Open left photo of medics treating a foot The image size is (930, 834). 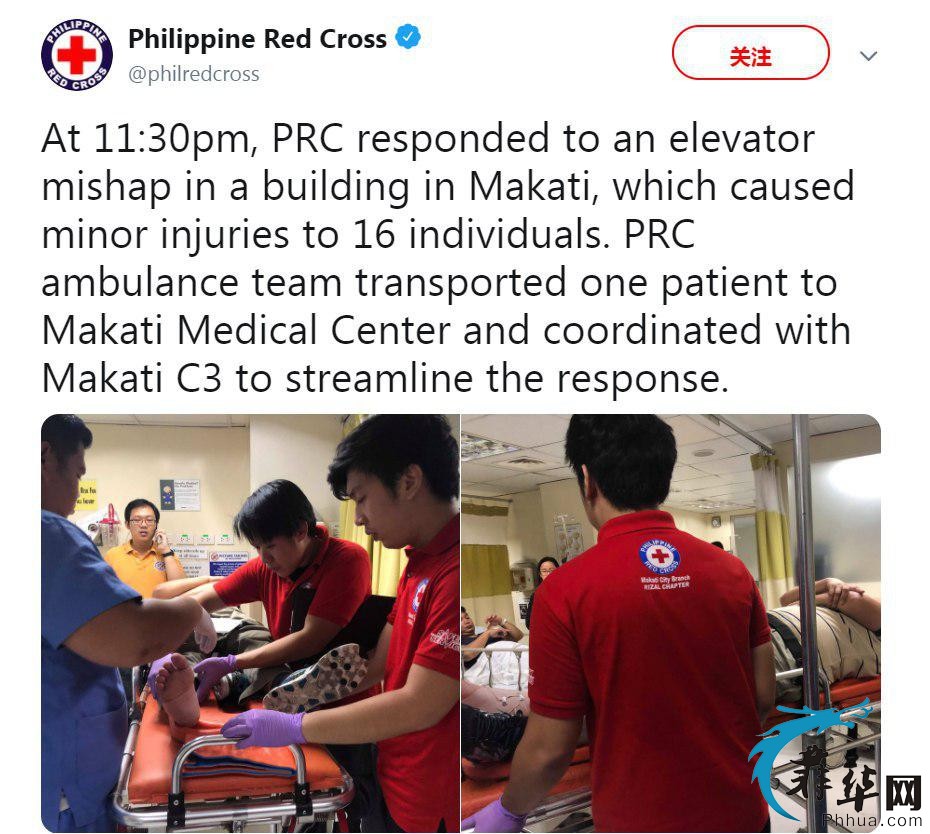click(250, 623)
